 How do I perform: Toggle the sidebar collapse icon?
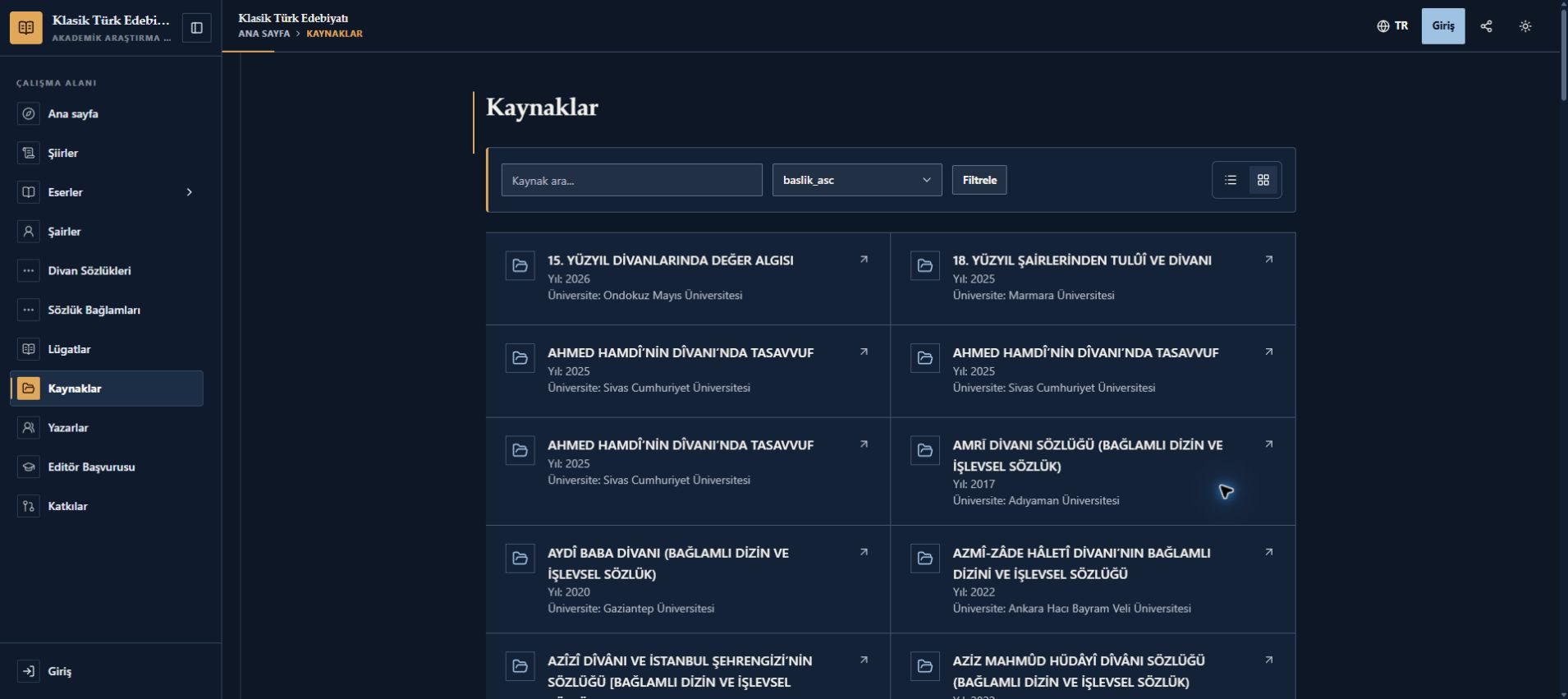(196, 27)
